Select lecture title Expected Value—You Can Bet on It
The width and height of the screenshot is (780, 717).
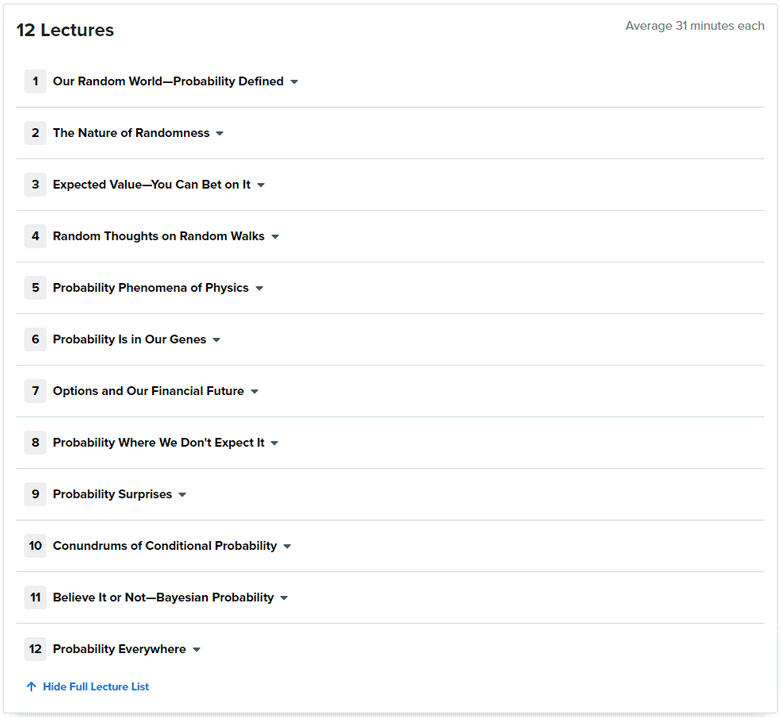point(152,185)
